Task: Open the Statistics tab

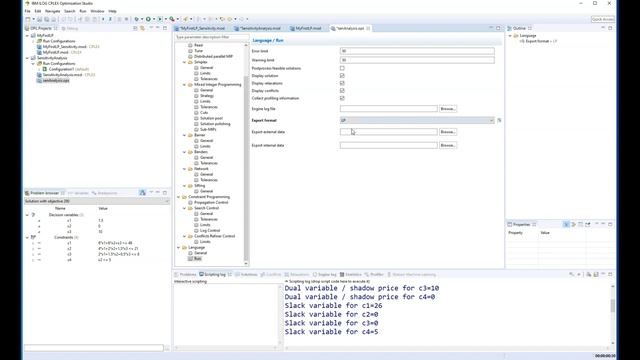Action: [352, 274]
